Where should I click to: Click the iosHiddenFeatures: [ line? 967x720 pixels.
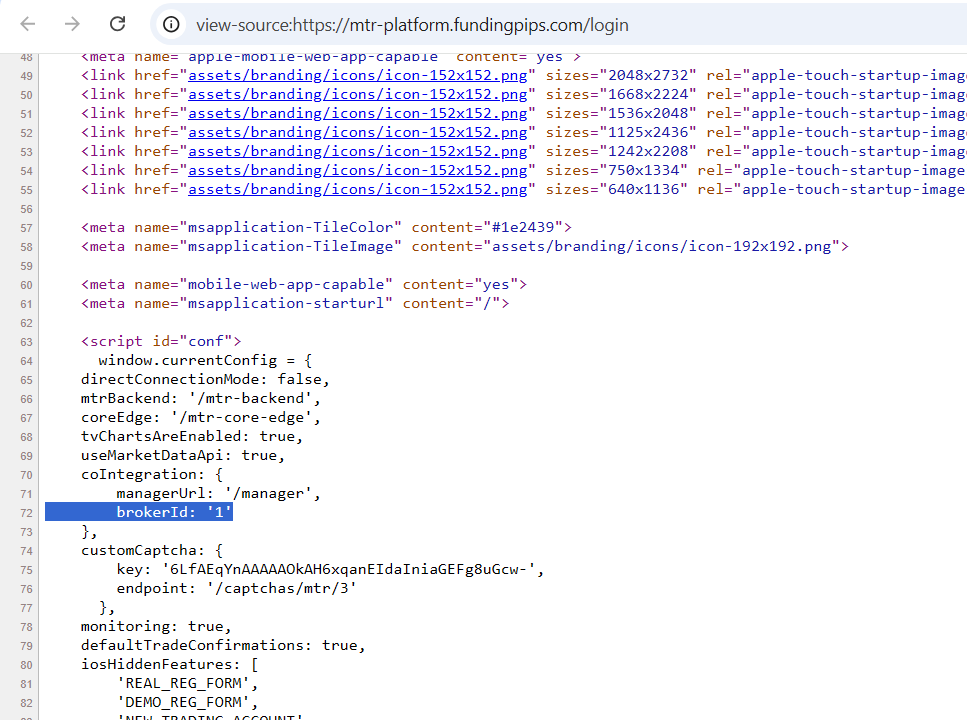(170, 664)
